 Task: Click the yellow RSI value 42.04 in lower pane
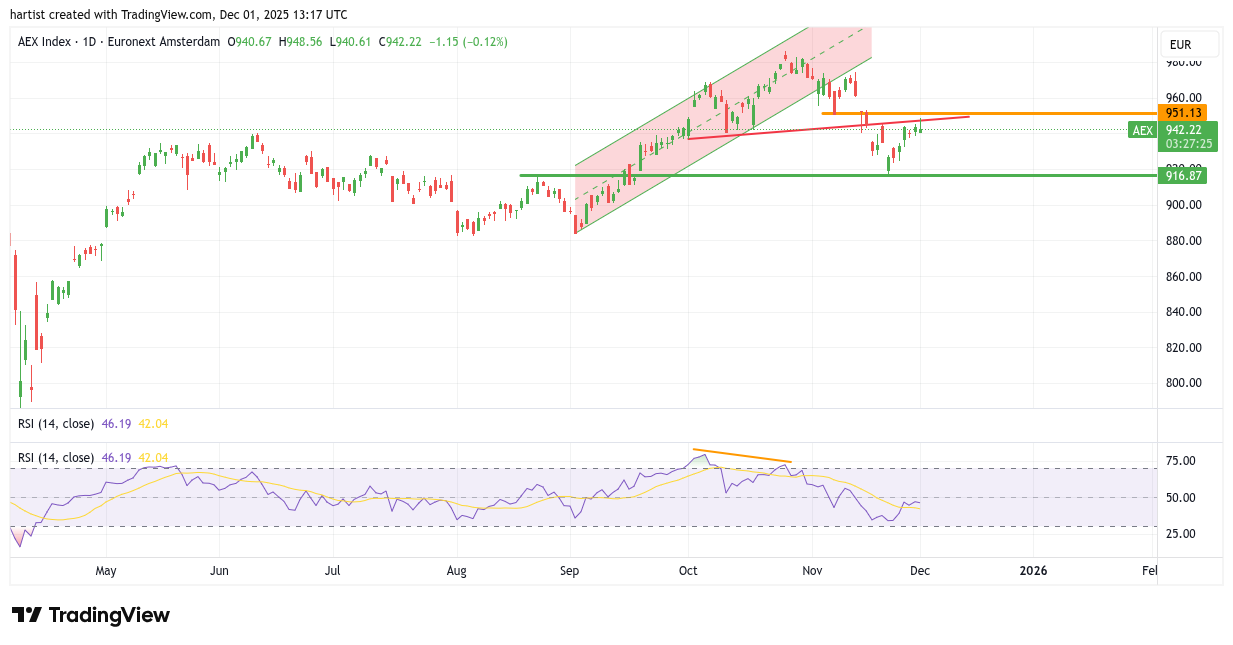click(153, 458)
